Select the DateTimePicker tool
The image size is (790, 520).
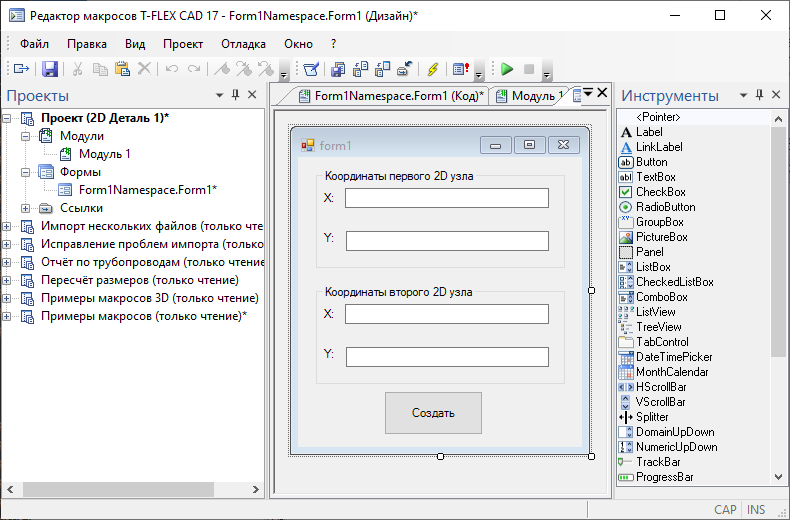coord(674,357)
